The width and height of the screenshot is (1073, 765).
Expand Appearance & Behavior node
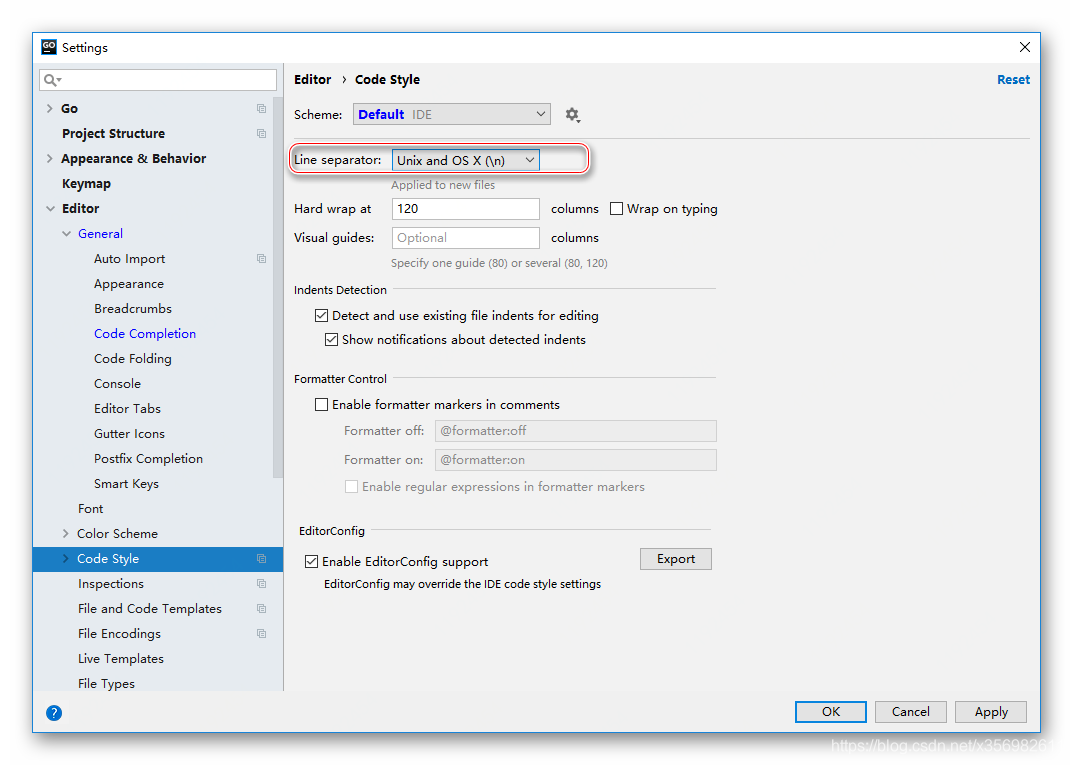(x=49, y=158)
